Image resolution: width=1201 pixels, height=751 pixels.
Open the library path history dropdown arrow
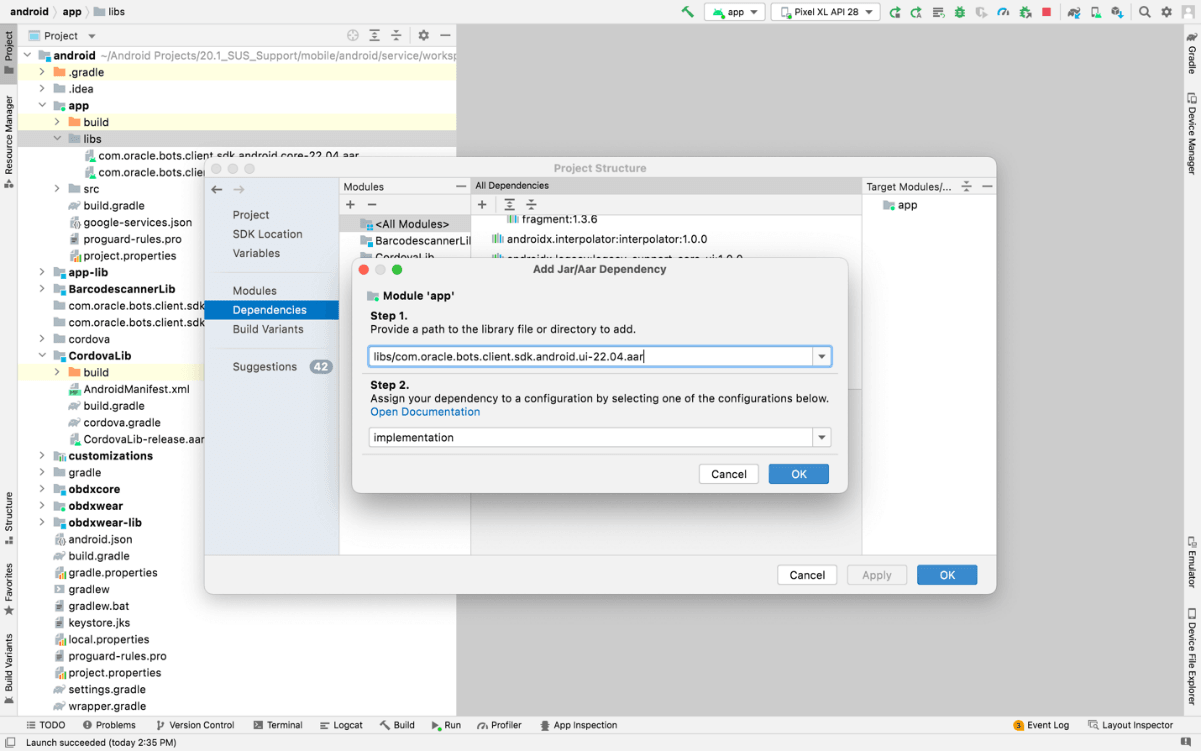[x=822, y=357]
